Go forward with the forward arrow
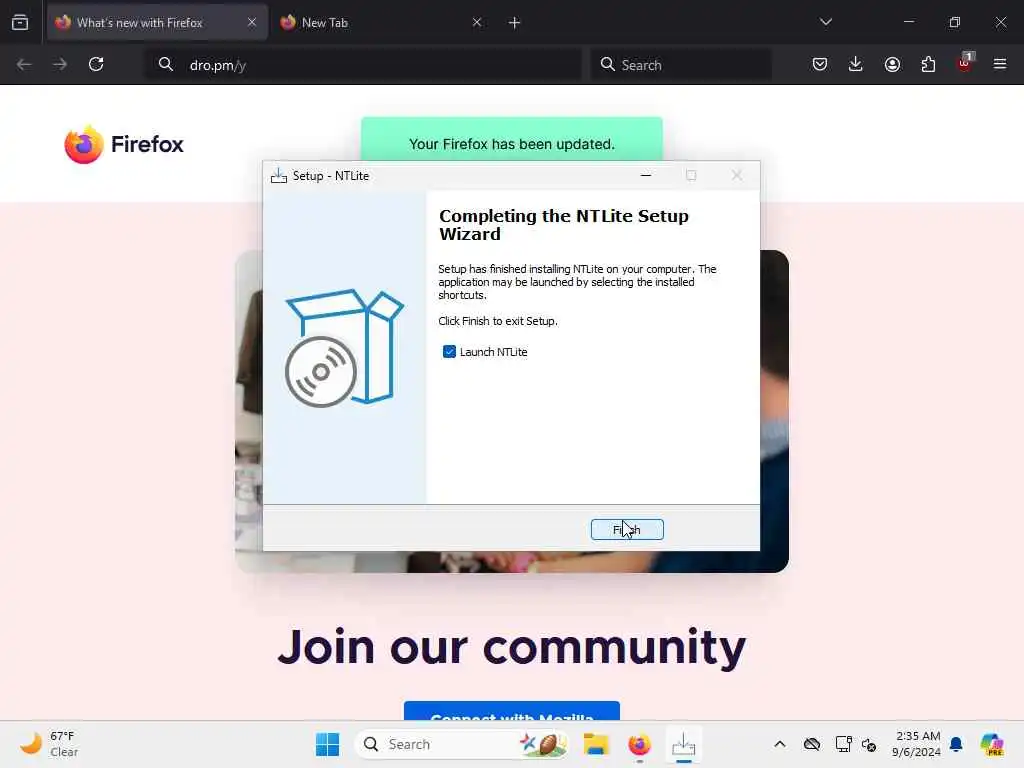The width and height of the screenshot is (1024, 768). 60,64
